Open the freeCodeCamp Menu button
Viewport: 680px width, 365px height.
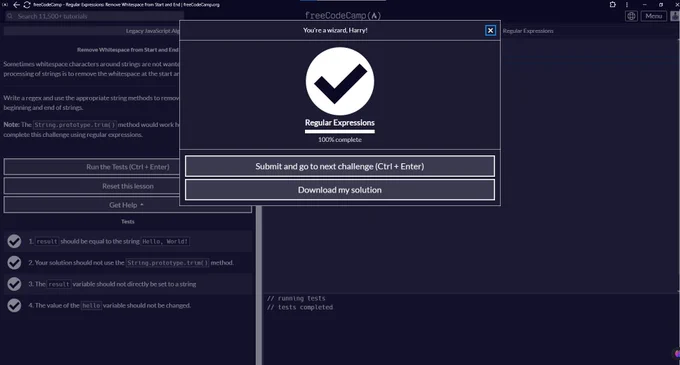[653, 16]
